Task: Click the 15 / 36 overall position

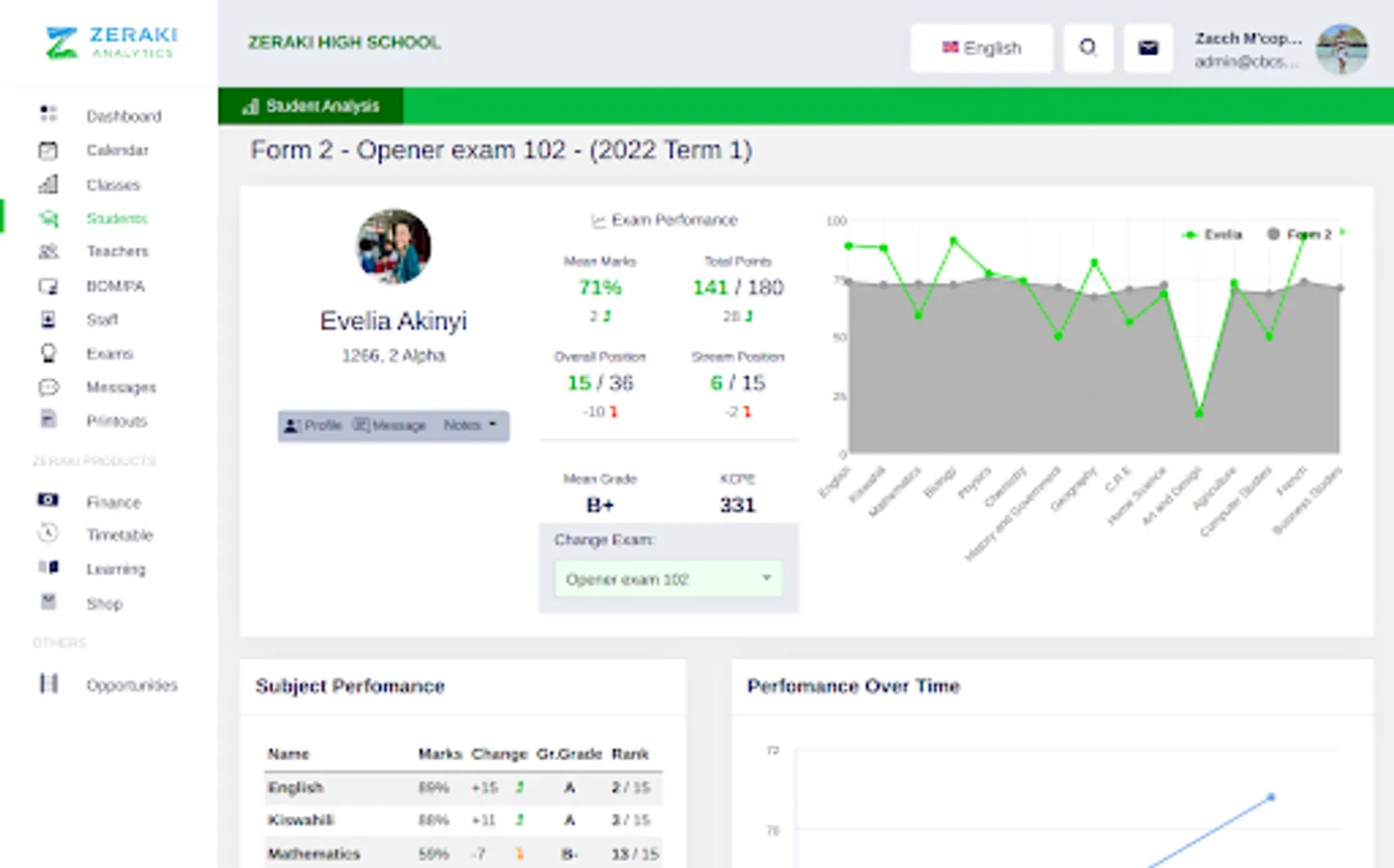Action: 600,383
